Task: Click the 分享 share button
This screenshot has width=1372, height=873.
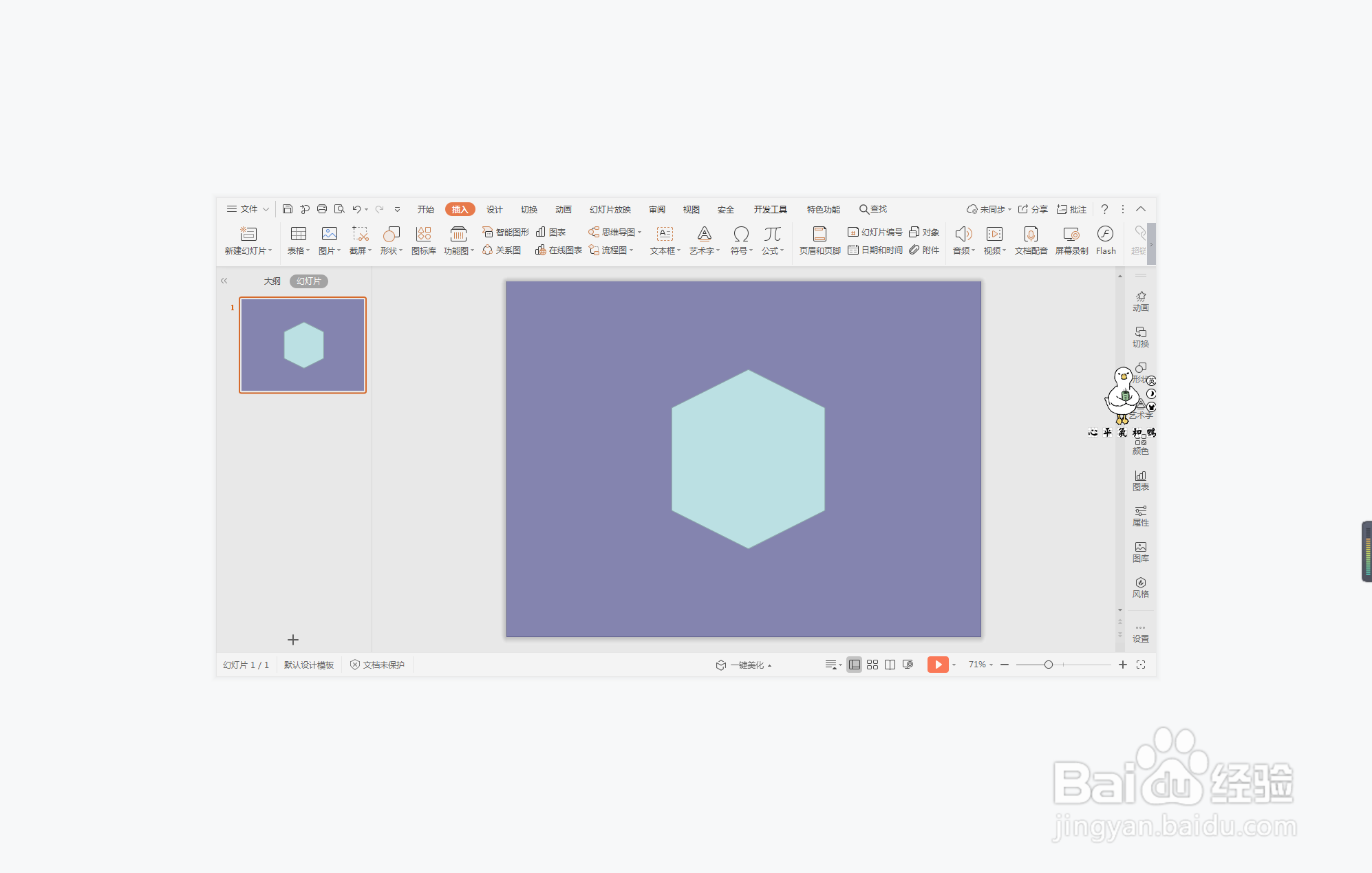Action: [x=1033, y=209]
